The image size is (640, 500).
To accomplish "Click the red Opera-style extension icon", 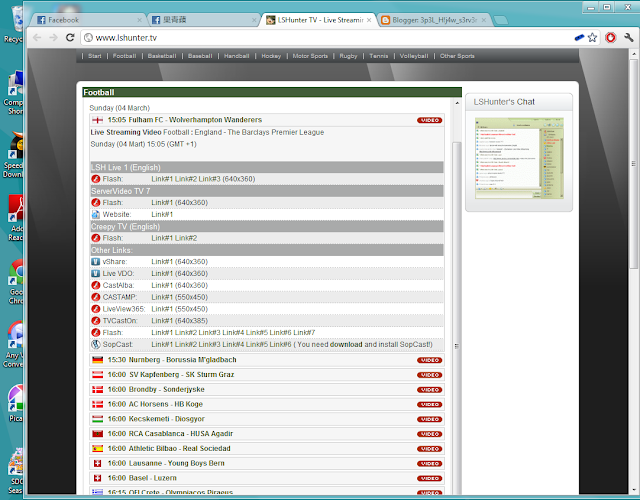I will point(611,38).
